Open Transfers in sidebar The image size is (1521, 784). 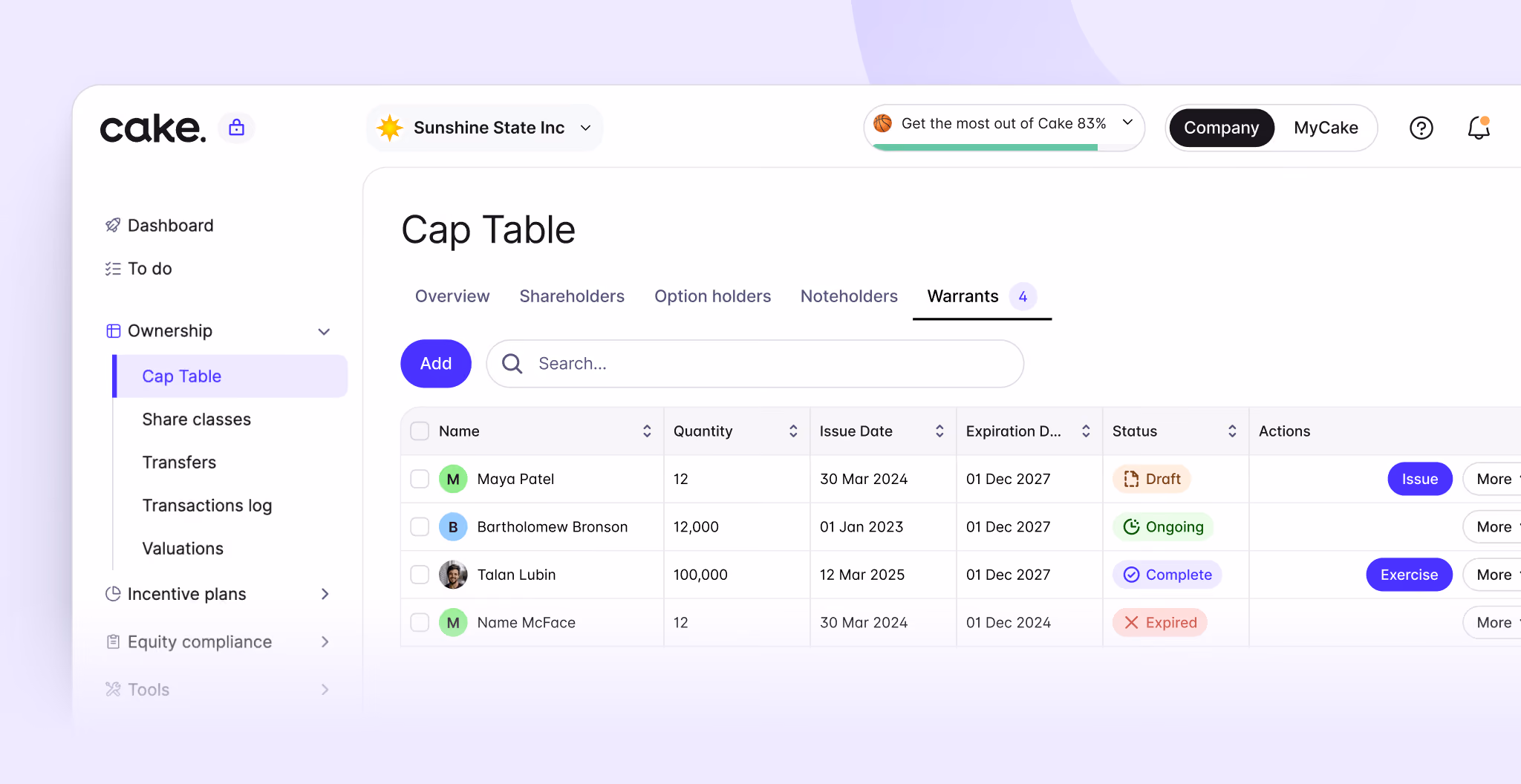[x=179, y=463]
